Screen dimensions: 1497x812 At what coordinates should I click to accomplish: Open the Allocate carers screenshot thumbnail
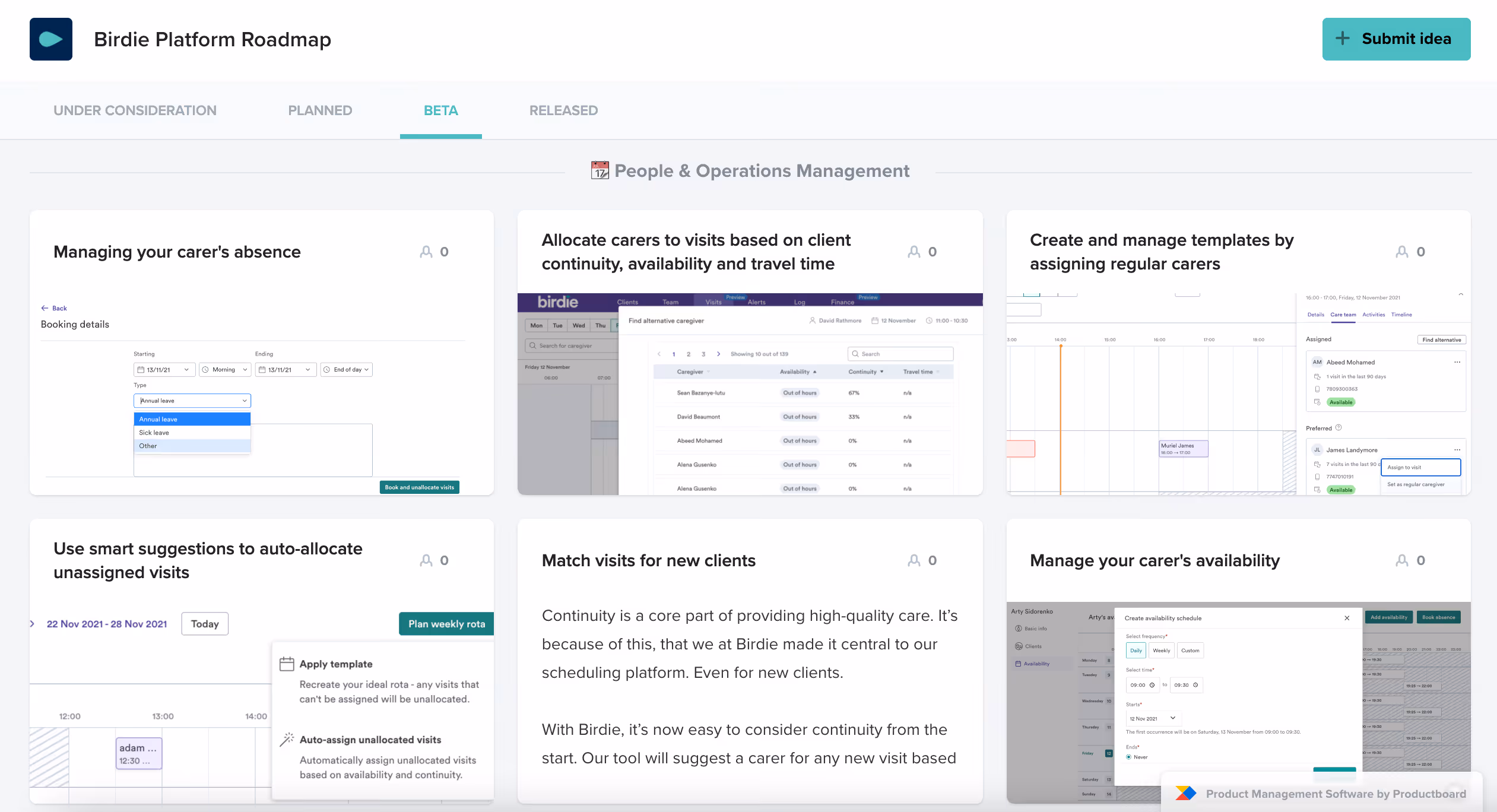(x=750, y=394)
